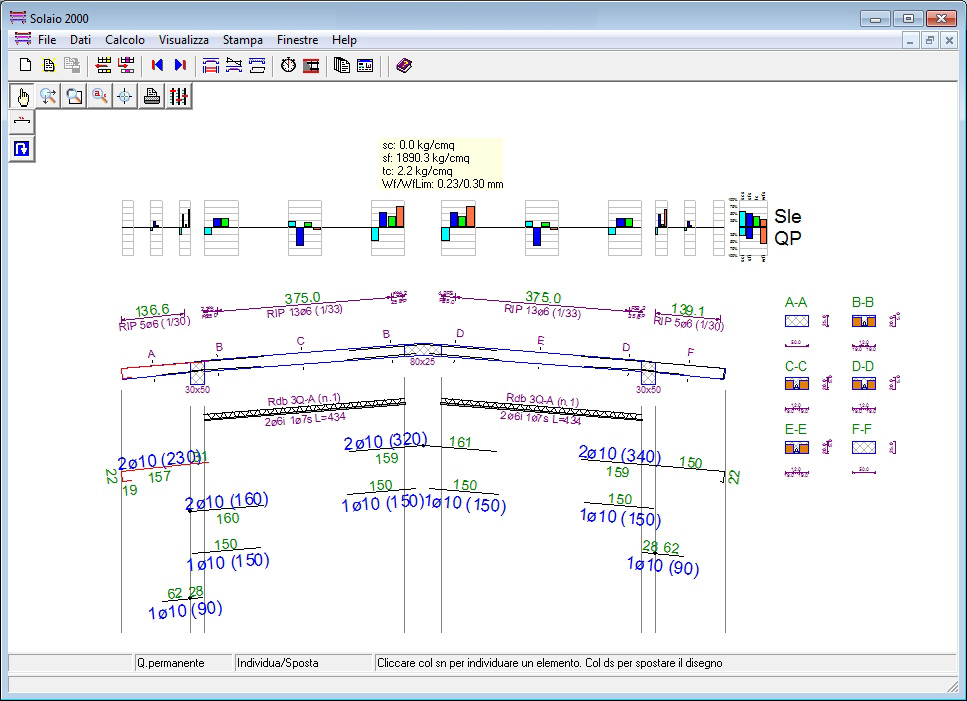This screenshot has width=967, height=701.
Task: Open the File menu
Action: (x=47, y=39)
